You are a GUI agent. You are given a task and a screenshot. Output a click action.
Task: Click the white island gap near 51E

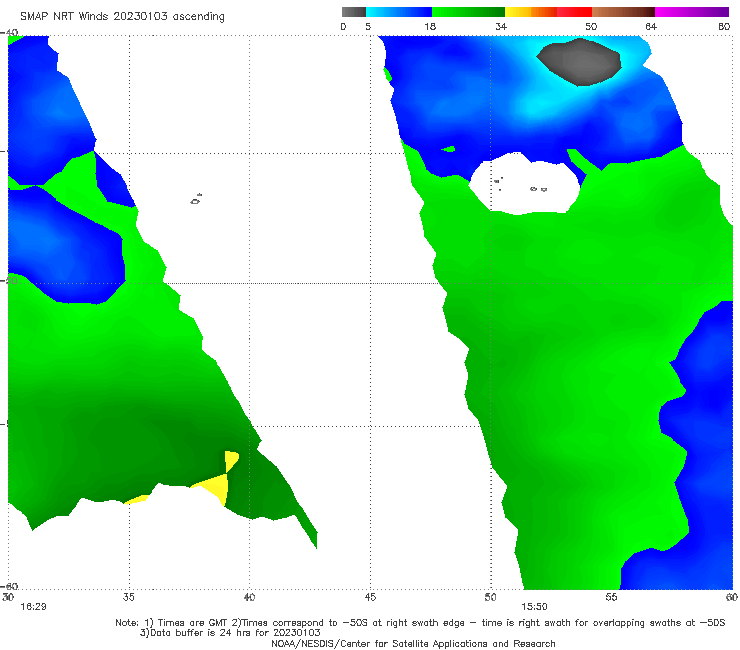pos(525,184)
